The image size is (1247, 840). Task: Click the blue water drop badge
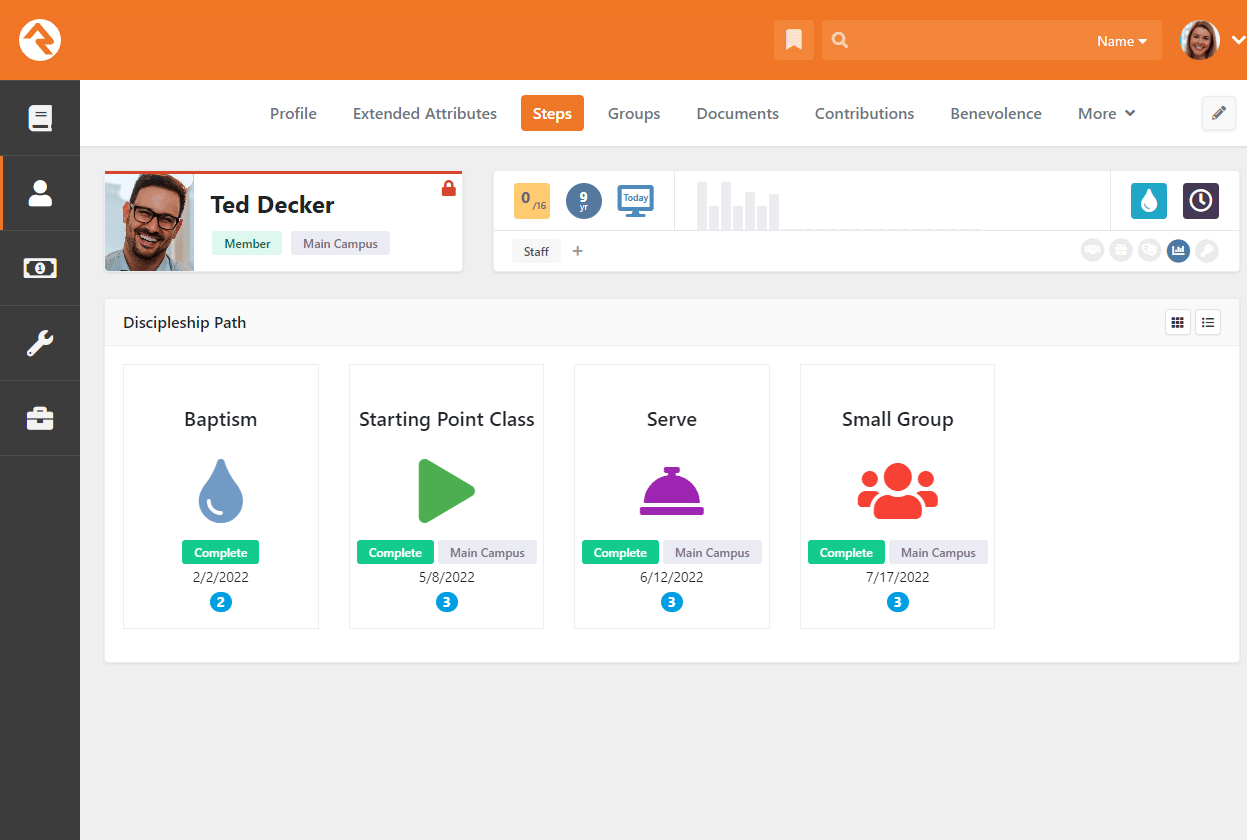[x=1149, y=201]
